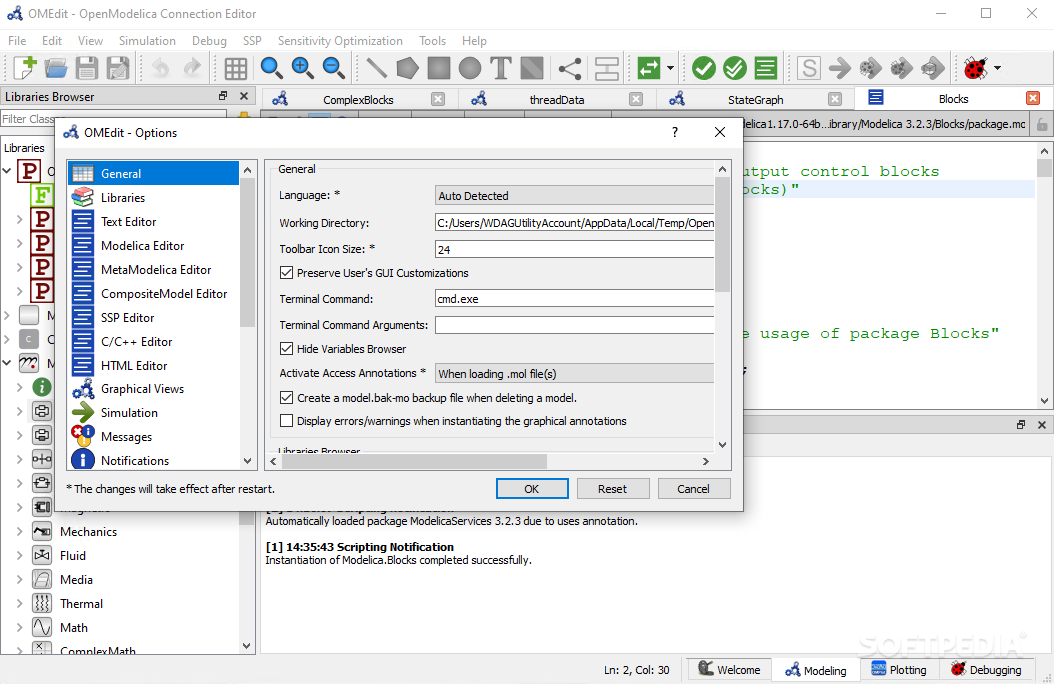The image size is (1054, 684).
Task: Uncheck Preserve User's GUI Customizations
Action: [286, 273]
